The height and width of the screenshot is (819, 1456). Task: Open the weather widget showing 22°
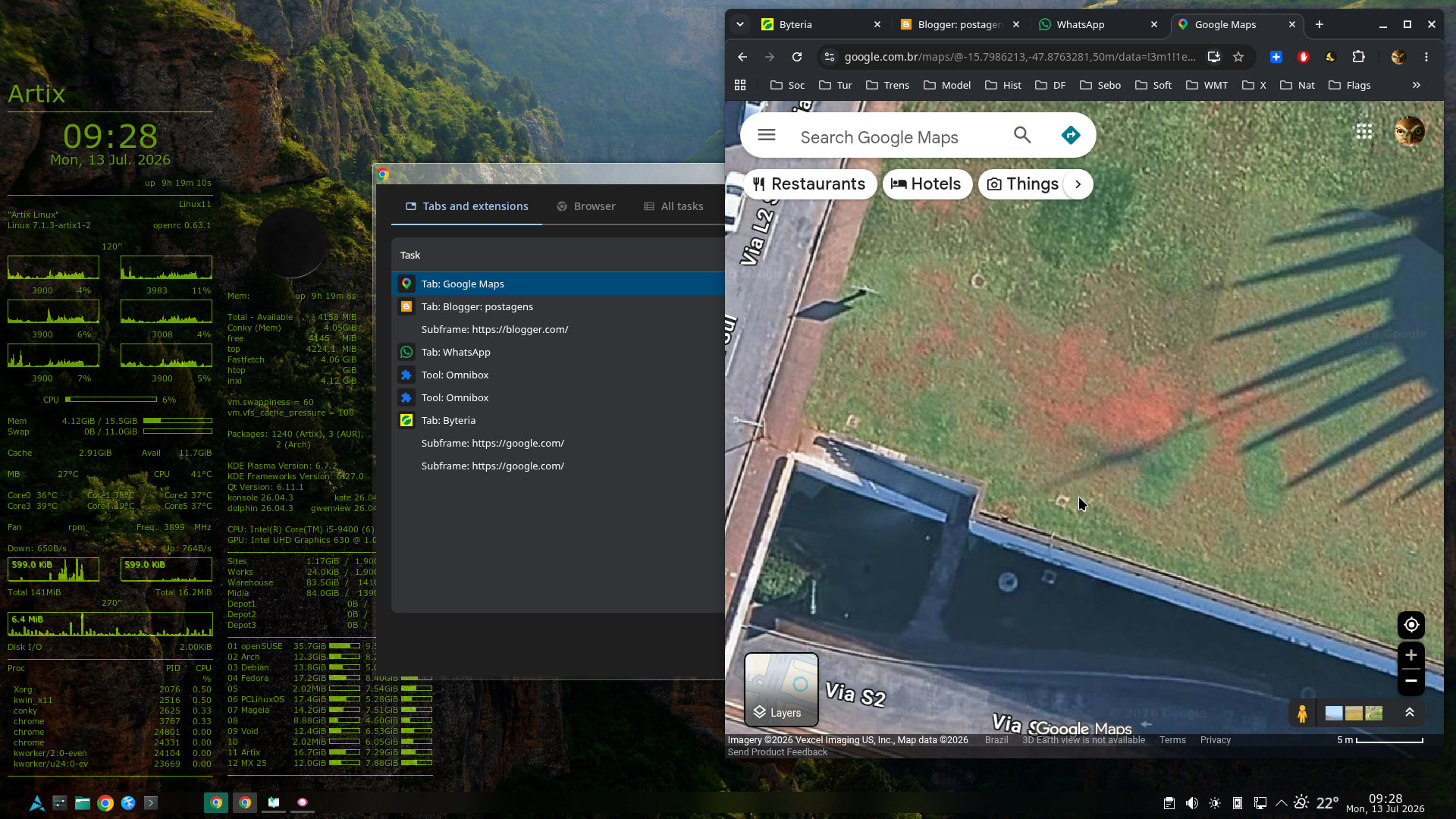1316,803
